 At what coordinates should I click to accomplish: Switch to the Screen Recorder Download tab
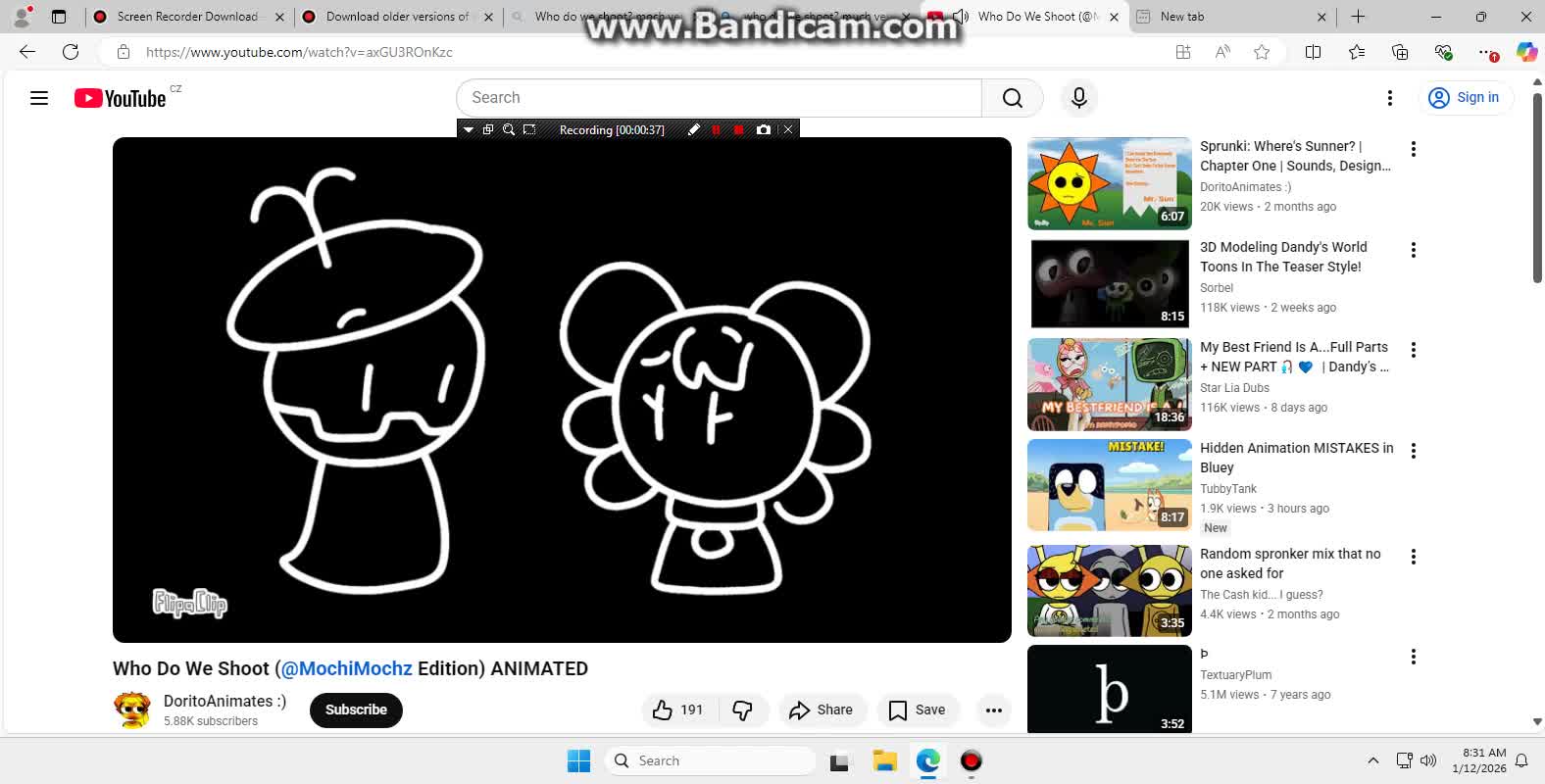coord(186,17)
